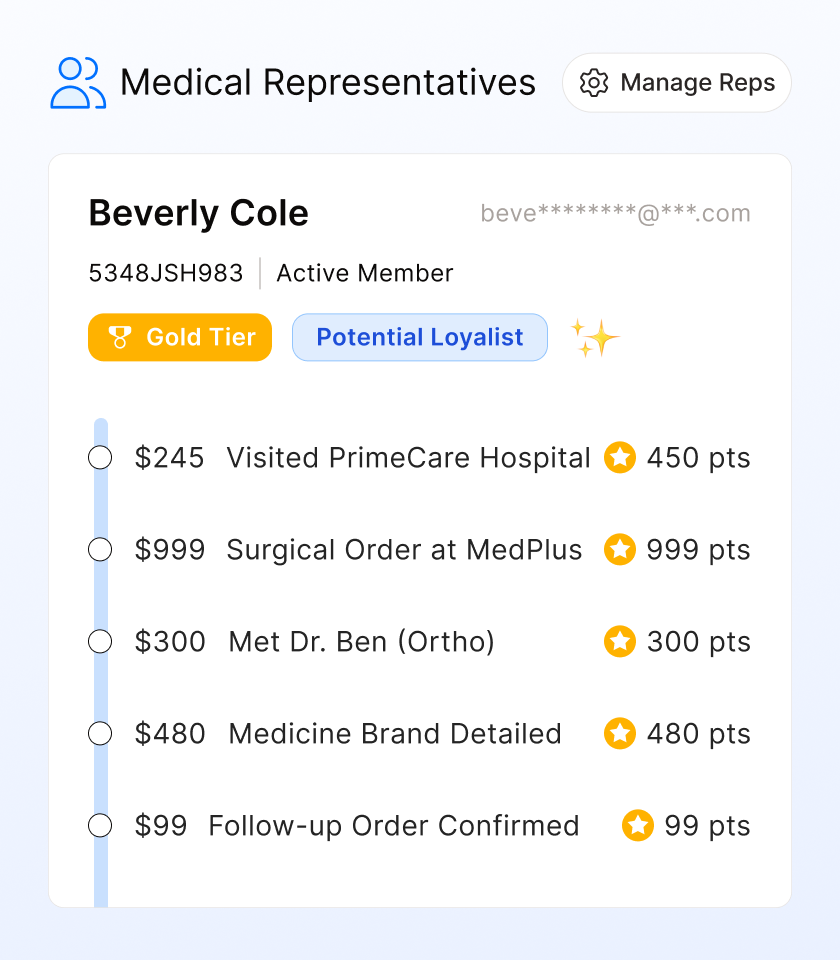This screenshot has height=960, width=840.
Task: Click the Gold Tier badge
Action: click(180, 338)
